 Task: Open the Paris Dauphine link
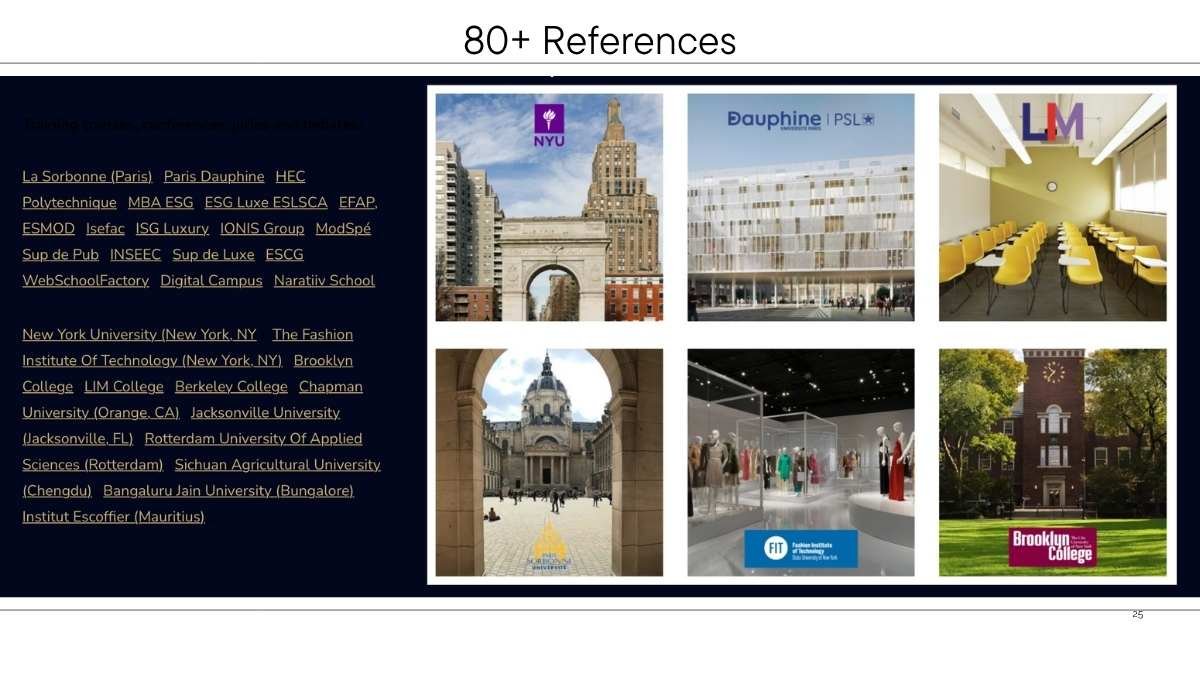tap(214, 177)
